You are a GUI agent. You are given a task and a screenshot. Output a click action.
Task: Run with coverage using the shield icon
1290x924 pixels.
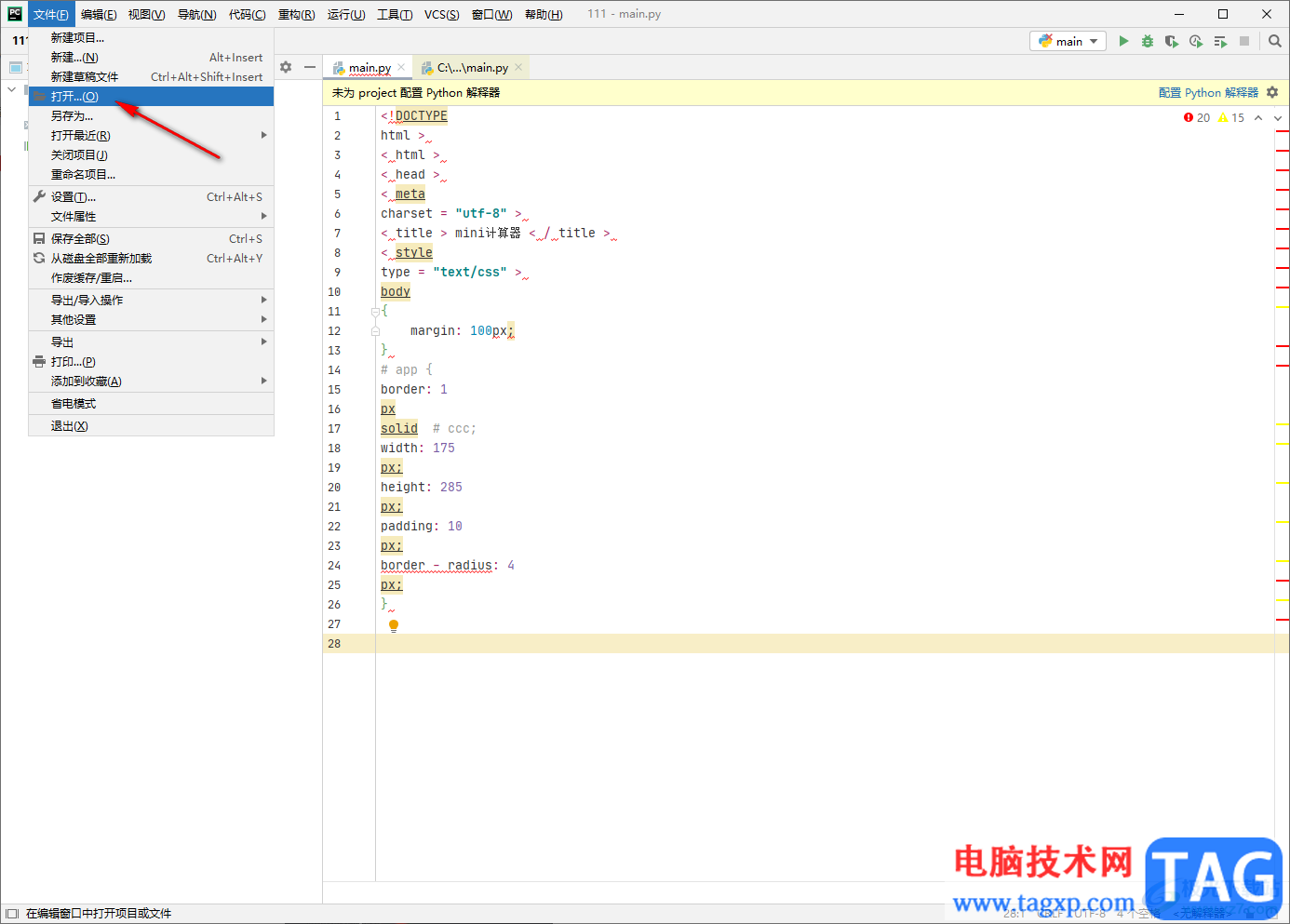point(1172,41)
